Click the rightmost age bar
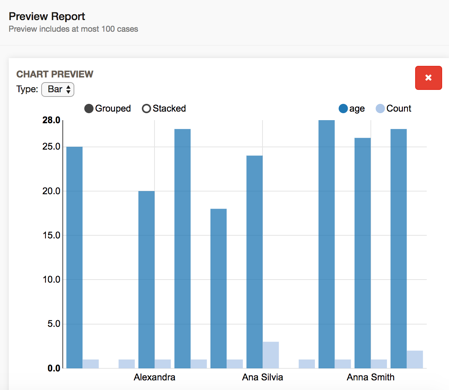449x390 pixels. pyautogui.click(x=399, y=249)
